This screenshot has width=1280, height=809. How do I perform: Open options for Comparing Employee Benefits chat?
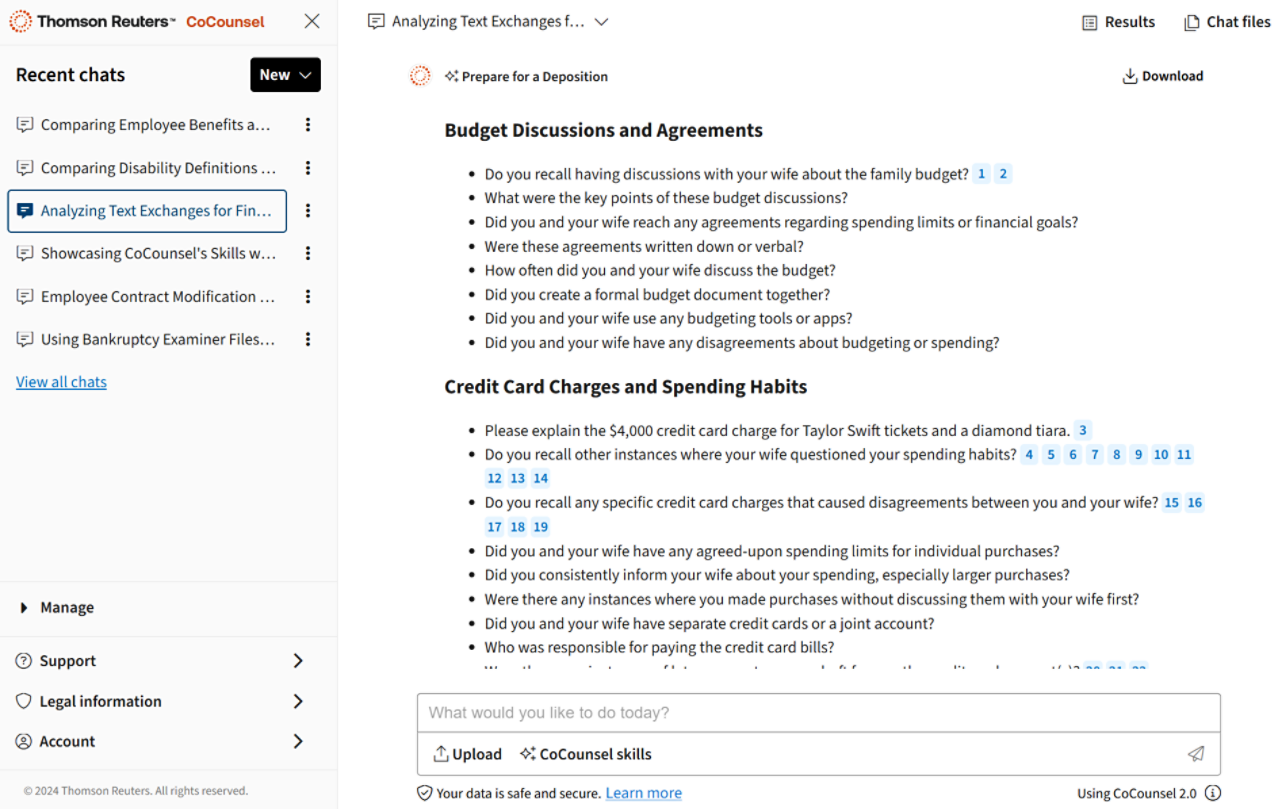[308, 125]
